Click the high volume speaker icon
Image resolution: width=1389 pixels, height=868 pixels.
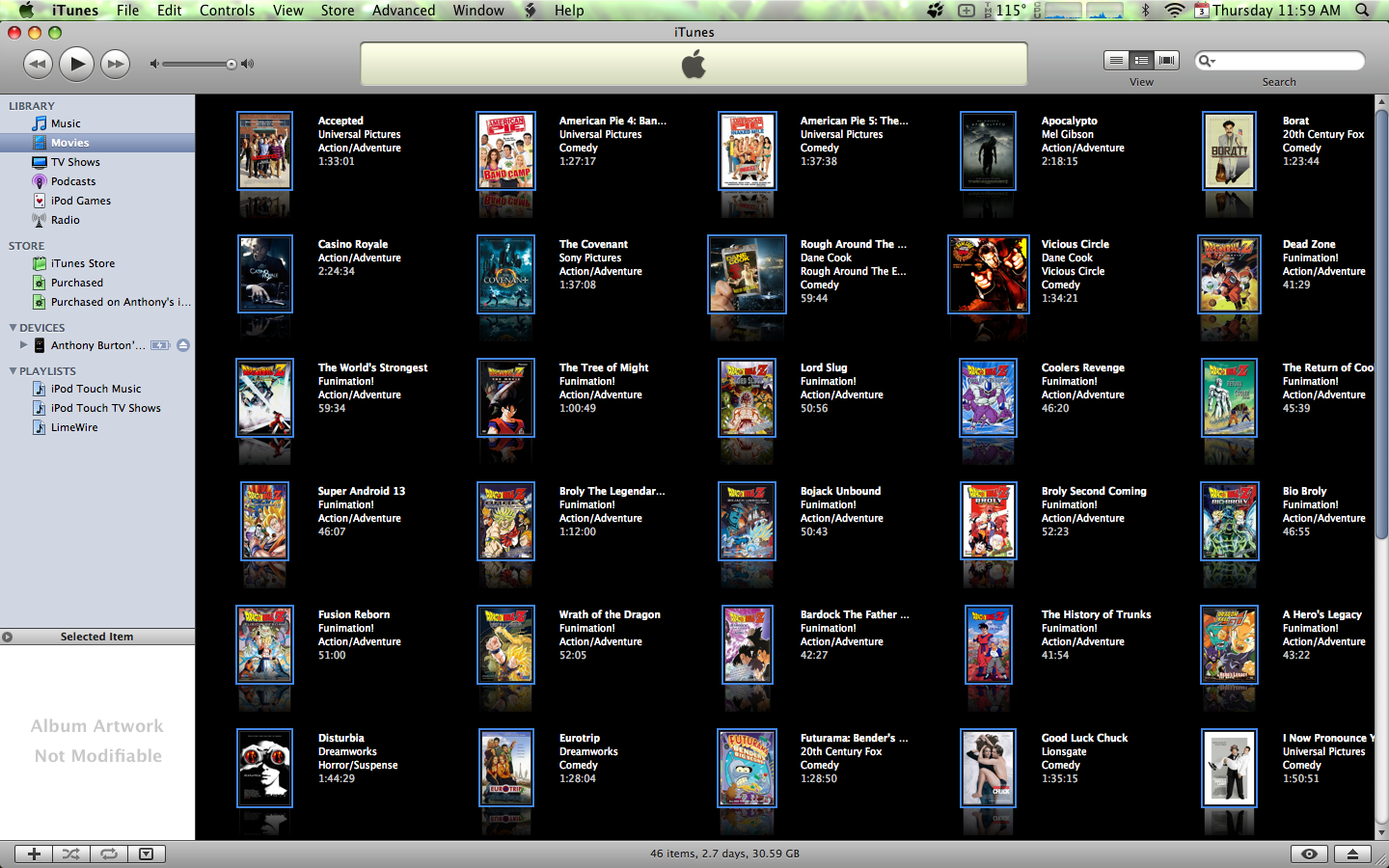(x=248, y=65)
